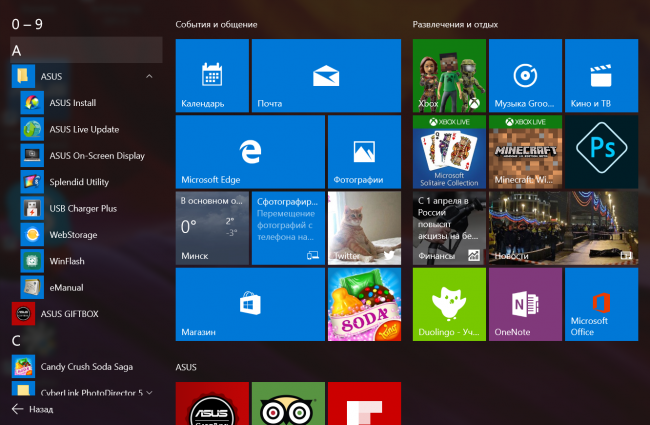
Task: Launch the Microsoft Edge tile
Action: tap(250, 152)
